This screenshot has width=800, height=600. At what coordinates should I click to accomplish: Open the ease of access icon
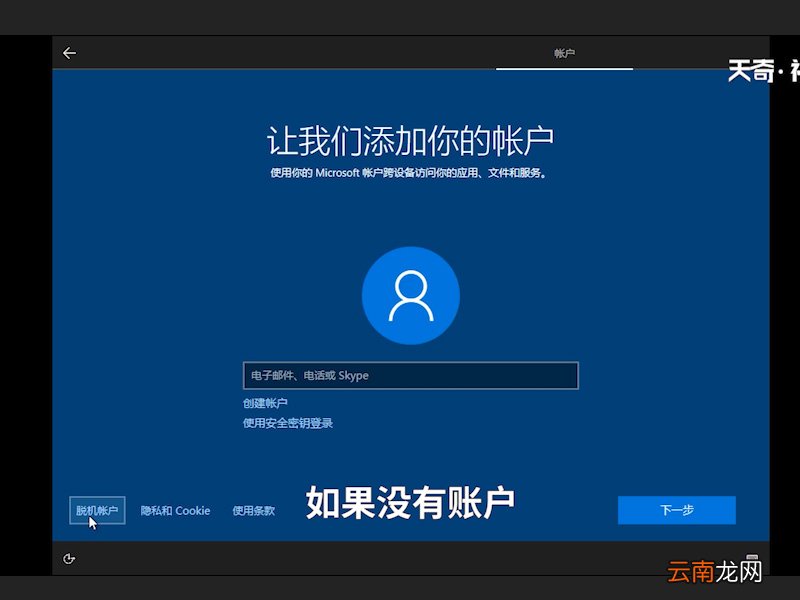[69, 559]
